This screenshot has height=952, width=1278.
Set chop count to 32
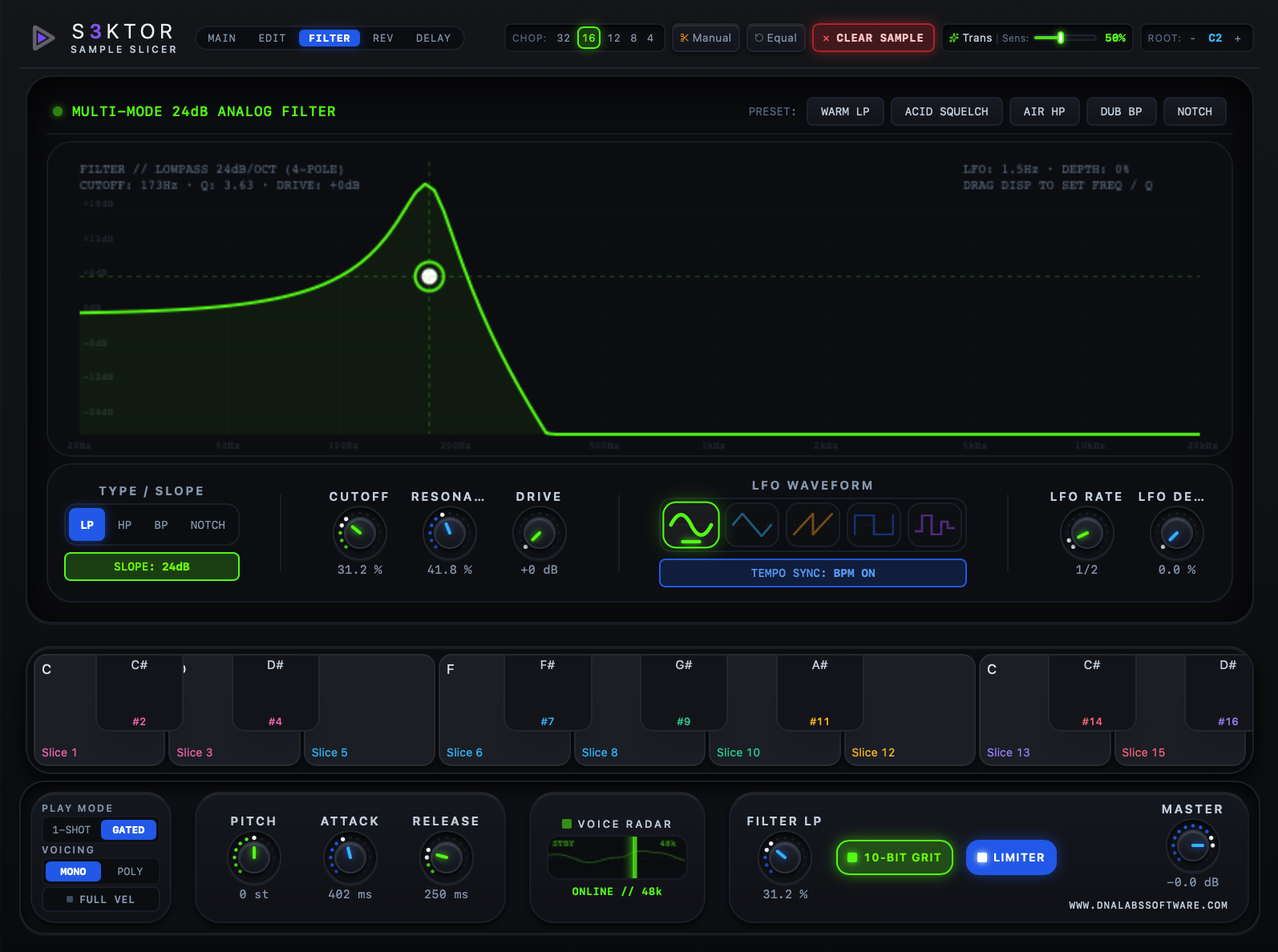coord(564,38)
